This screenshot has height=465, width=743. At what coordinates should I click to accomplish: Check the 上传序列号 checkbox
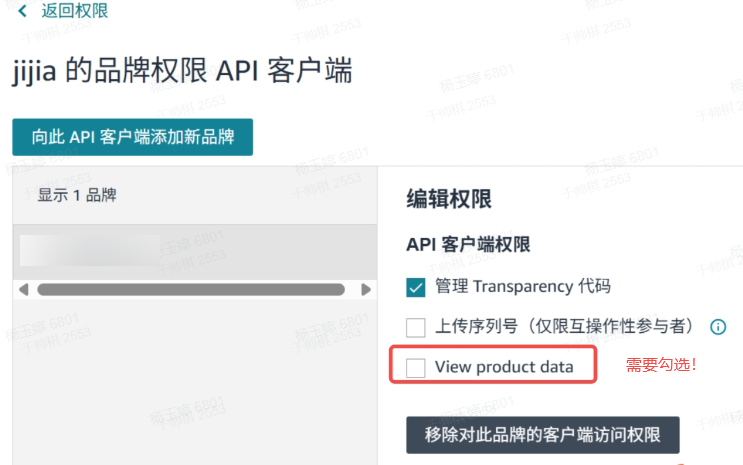tap(416, 328)
